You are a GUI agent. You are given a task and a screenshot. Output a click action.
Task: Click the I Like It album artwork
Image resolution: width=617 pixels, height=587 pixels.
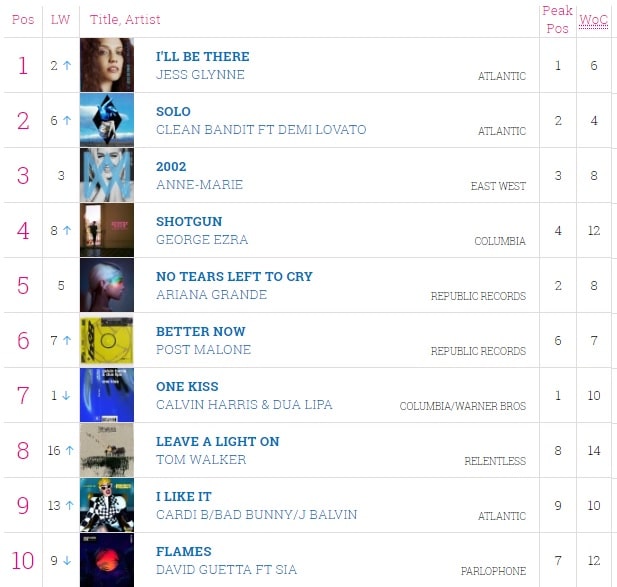click(x=106, y=505)
